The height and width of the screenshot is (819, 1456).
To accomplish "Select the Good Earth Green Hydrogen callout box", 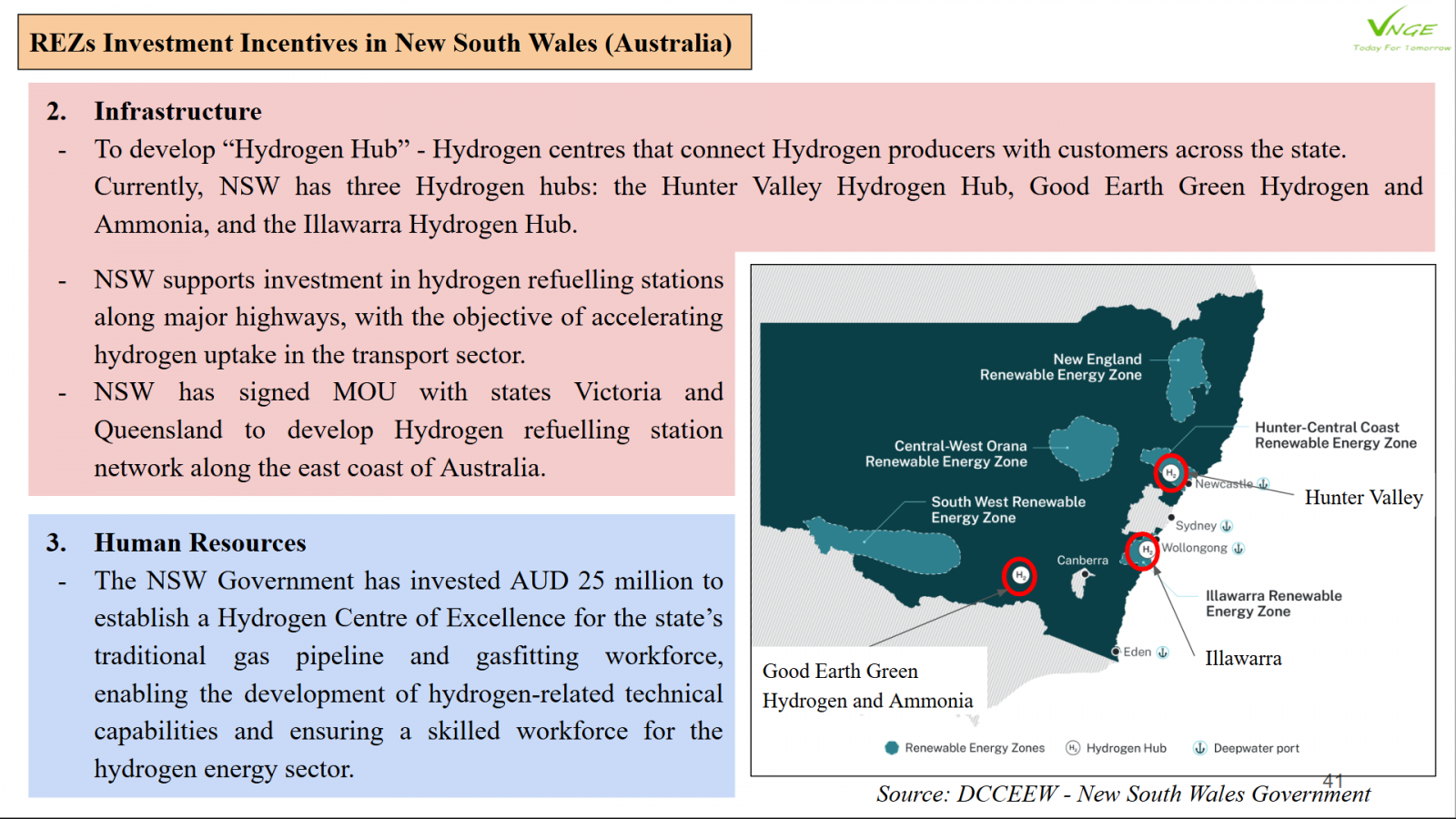I will pos(867,685).
